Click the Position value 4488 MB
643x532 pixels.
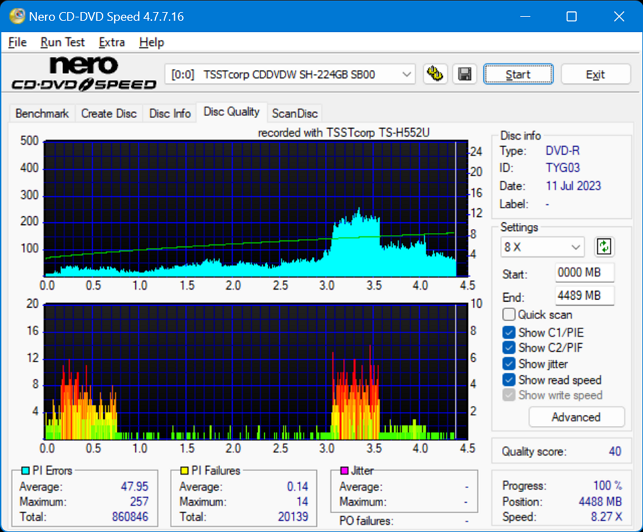(x=600, y=502)
